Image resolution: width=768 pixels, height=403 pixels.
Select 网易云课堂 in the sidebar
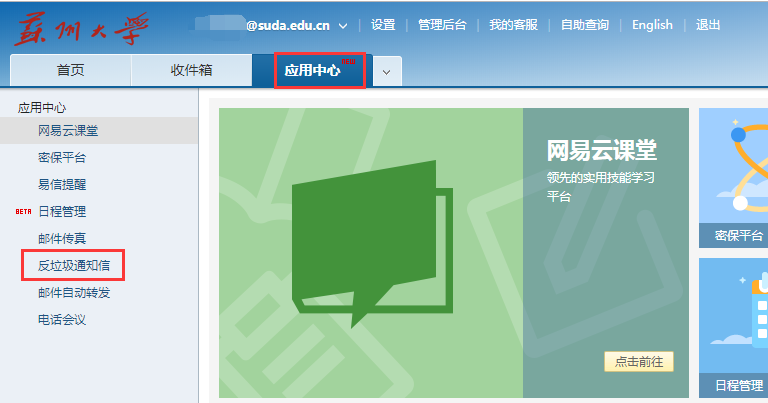(68, 131)
